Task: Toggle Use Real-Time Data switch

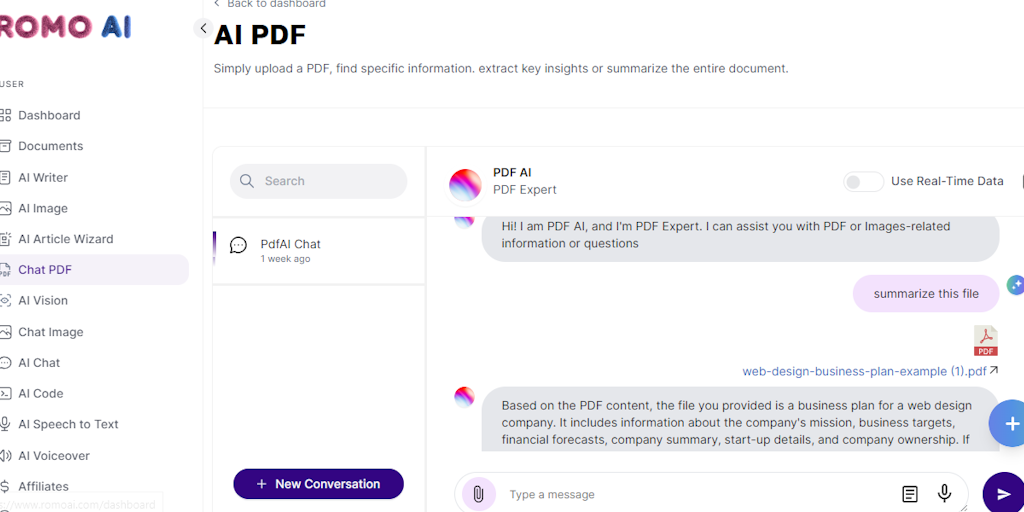Action: click(x=863, y=181)
